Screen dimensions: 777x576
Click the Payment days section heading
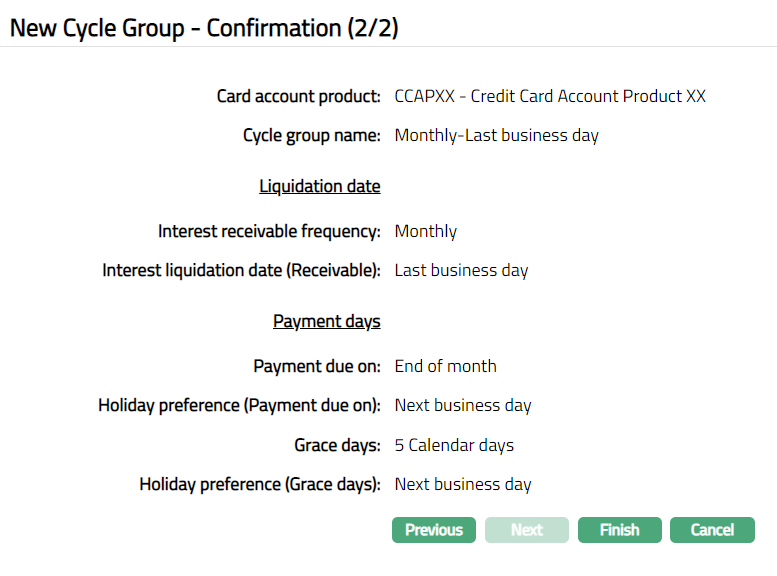pyautogui.click(x=326, y=321)
